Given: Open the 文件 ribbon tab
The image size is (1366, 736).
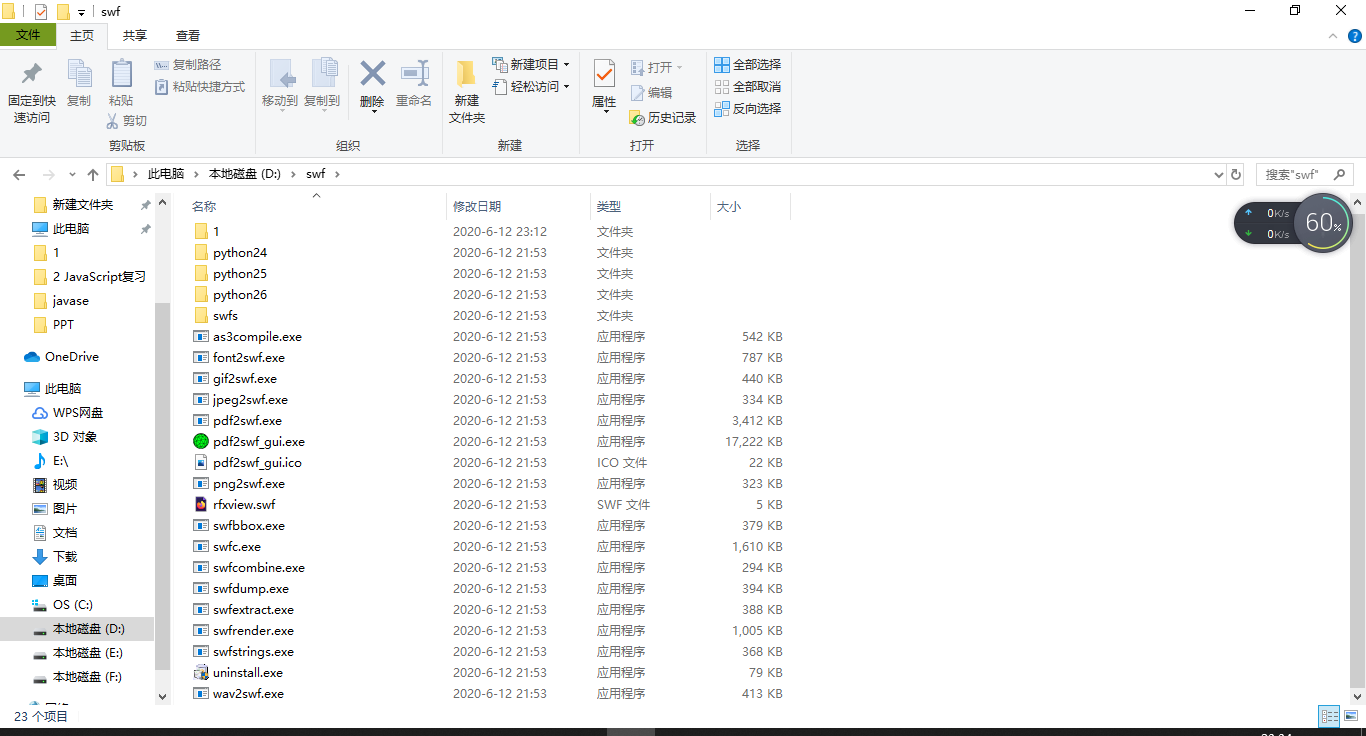Looking at the screenshot, I should 28,36.
